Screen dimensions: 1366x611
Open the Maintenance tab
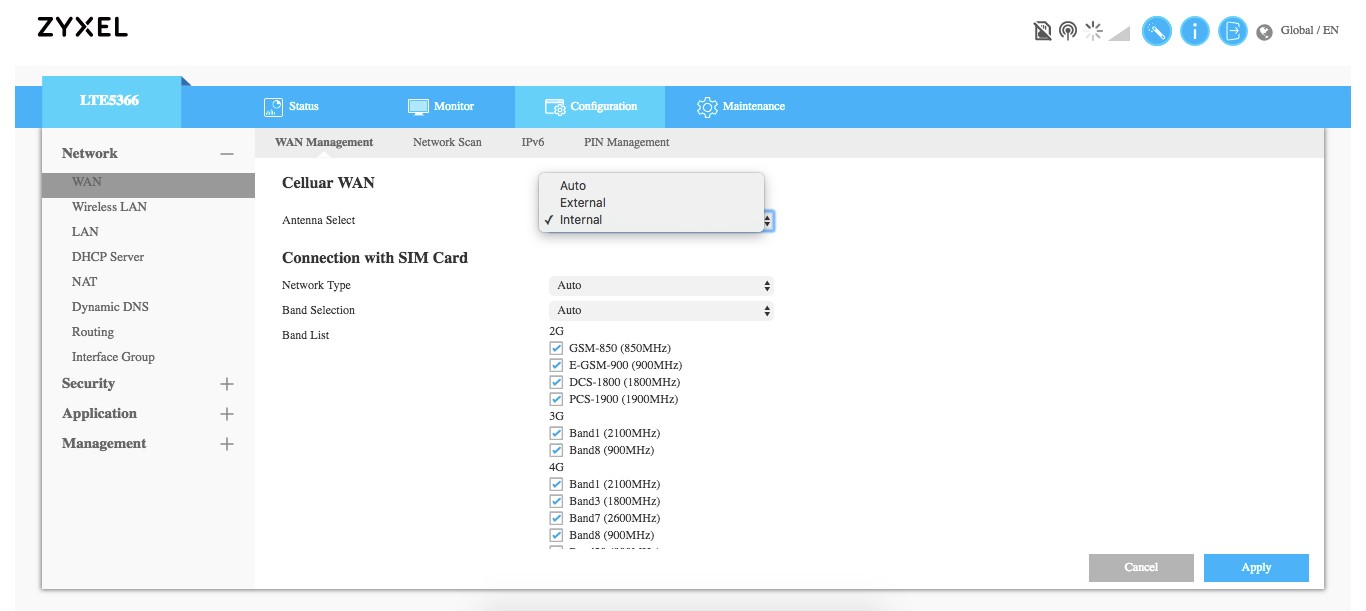coord(741,106)
